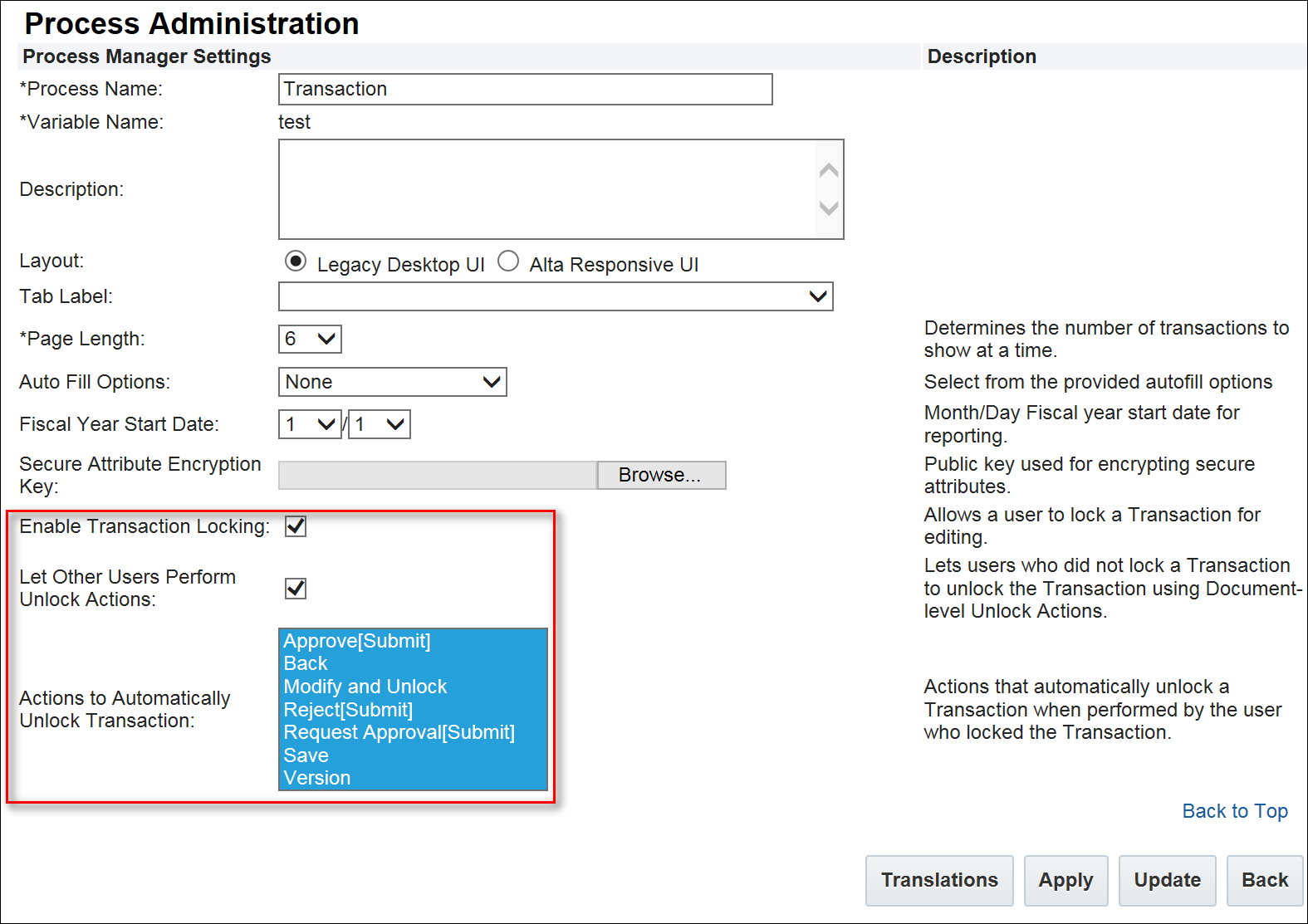Click the Translations button
The image size is (1308, 924).
click(x=939, y=880)
